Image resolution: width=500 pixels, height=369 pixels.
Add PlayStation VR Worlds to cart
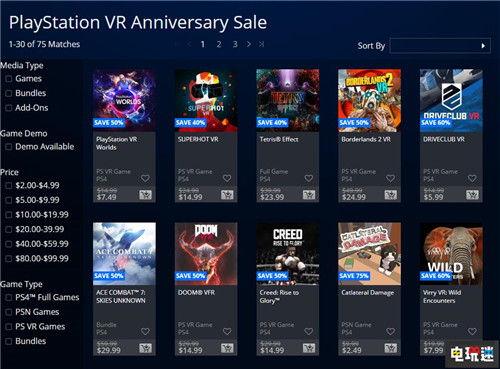pos(145,195)
